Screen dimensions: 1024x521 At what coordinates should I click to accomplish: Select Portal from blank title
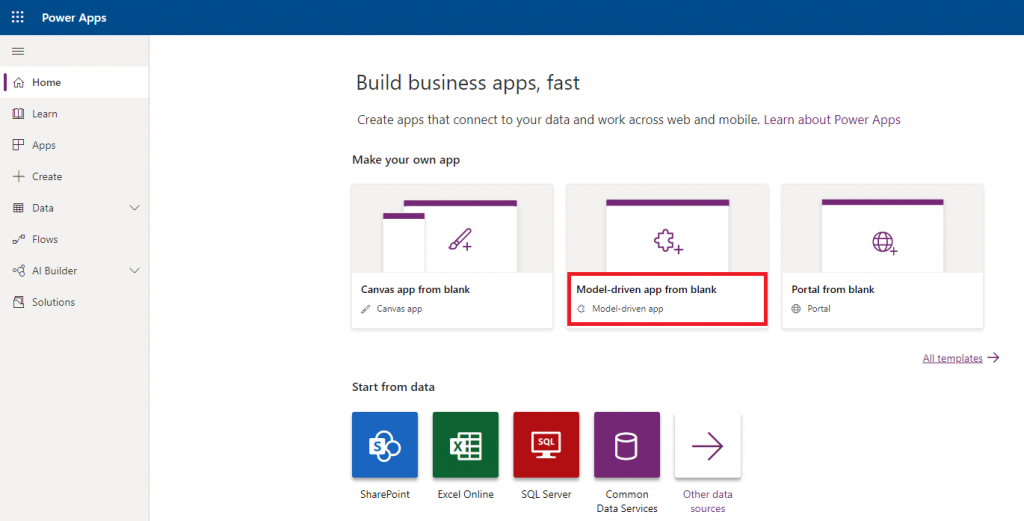[833, 289]
